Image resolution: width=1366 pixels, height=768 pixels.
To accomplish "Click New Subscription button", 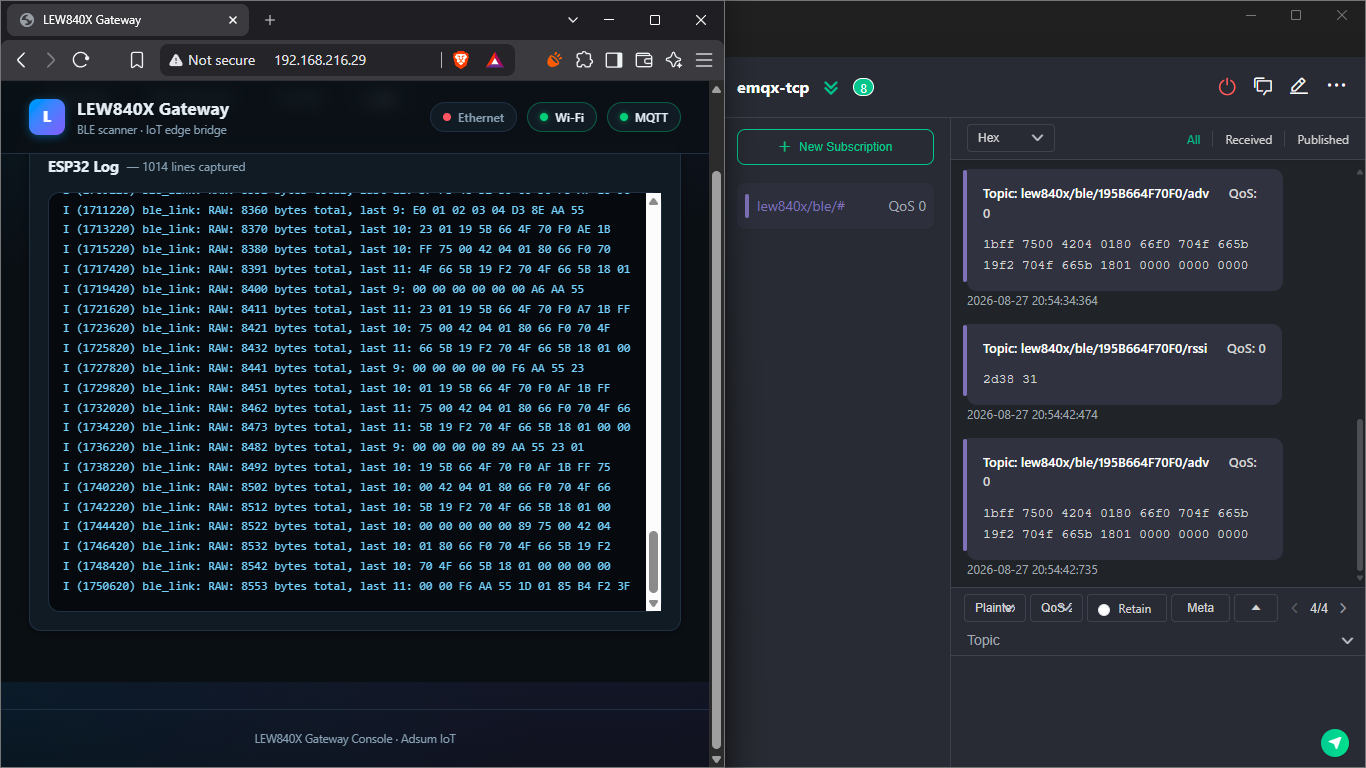I will pos(835,147).
